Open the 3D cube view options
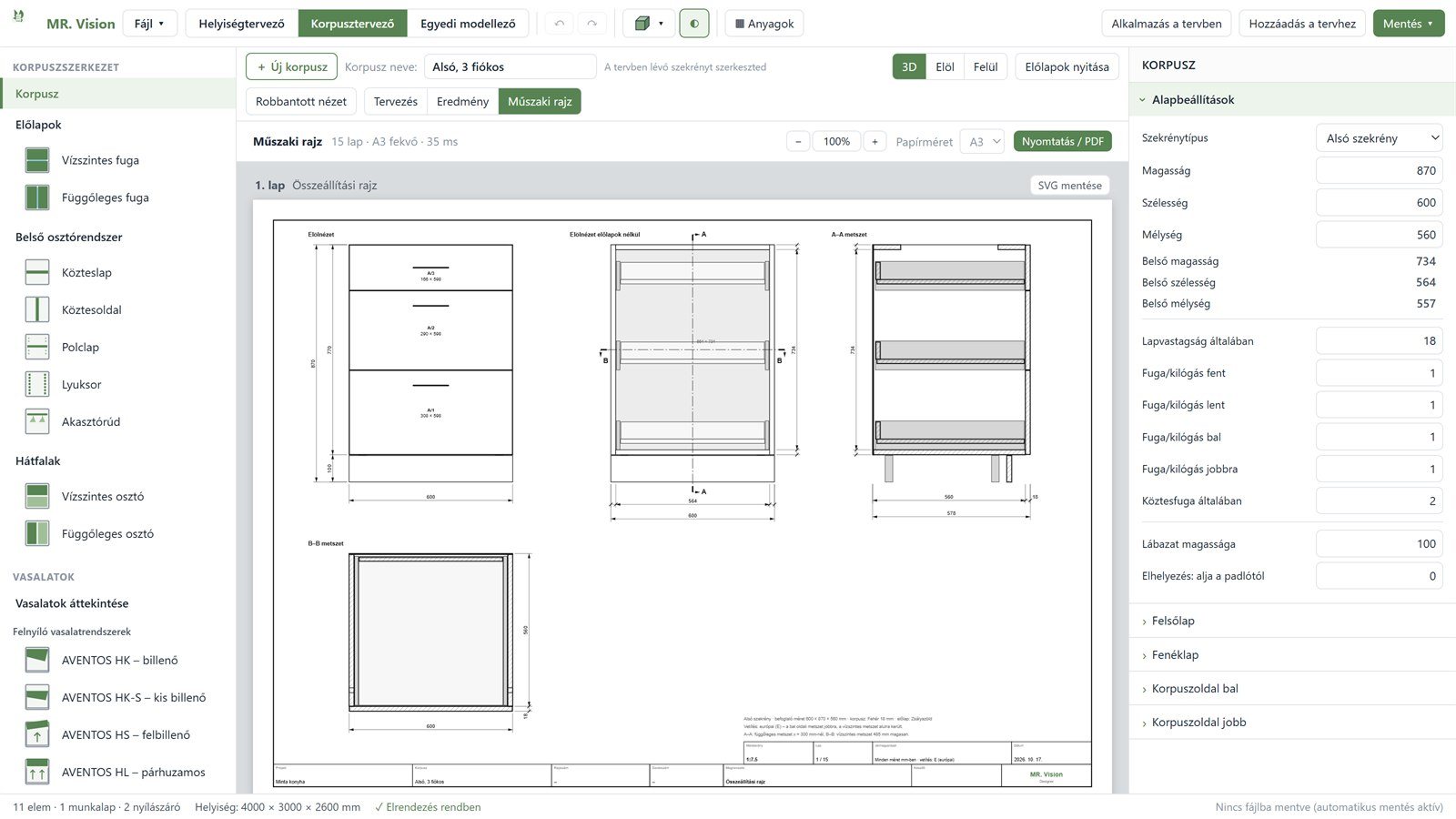Viewport: 1456px width, 819px height. (x=649, y=24)
